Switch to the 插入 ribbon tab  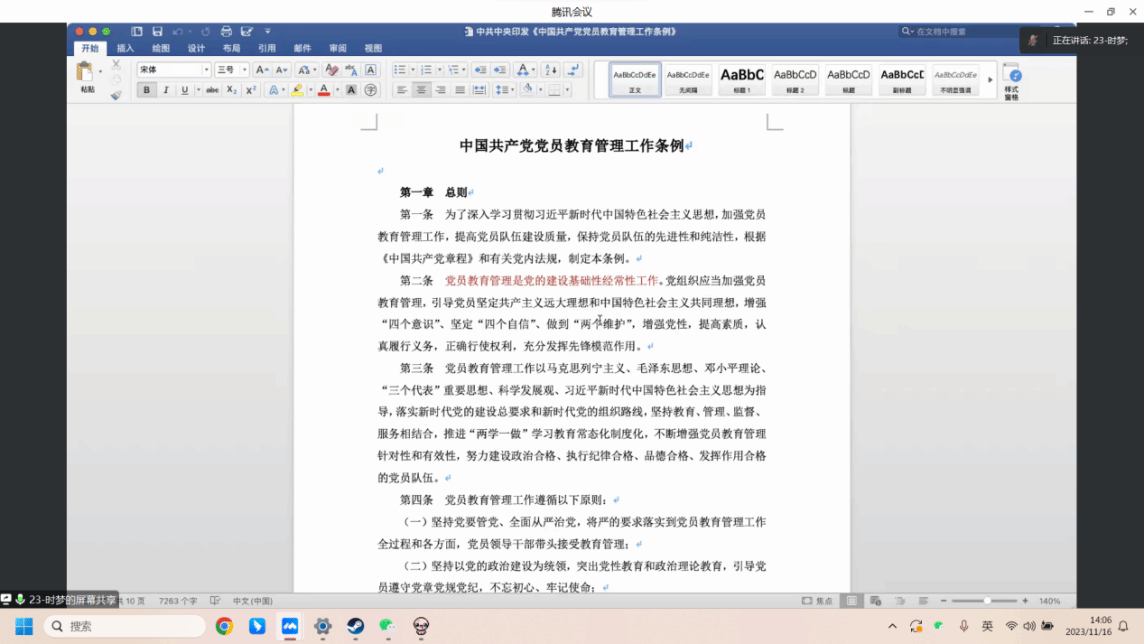tap(125, 48)
